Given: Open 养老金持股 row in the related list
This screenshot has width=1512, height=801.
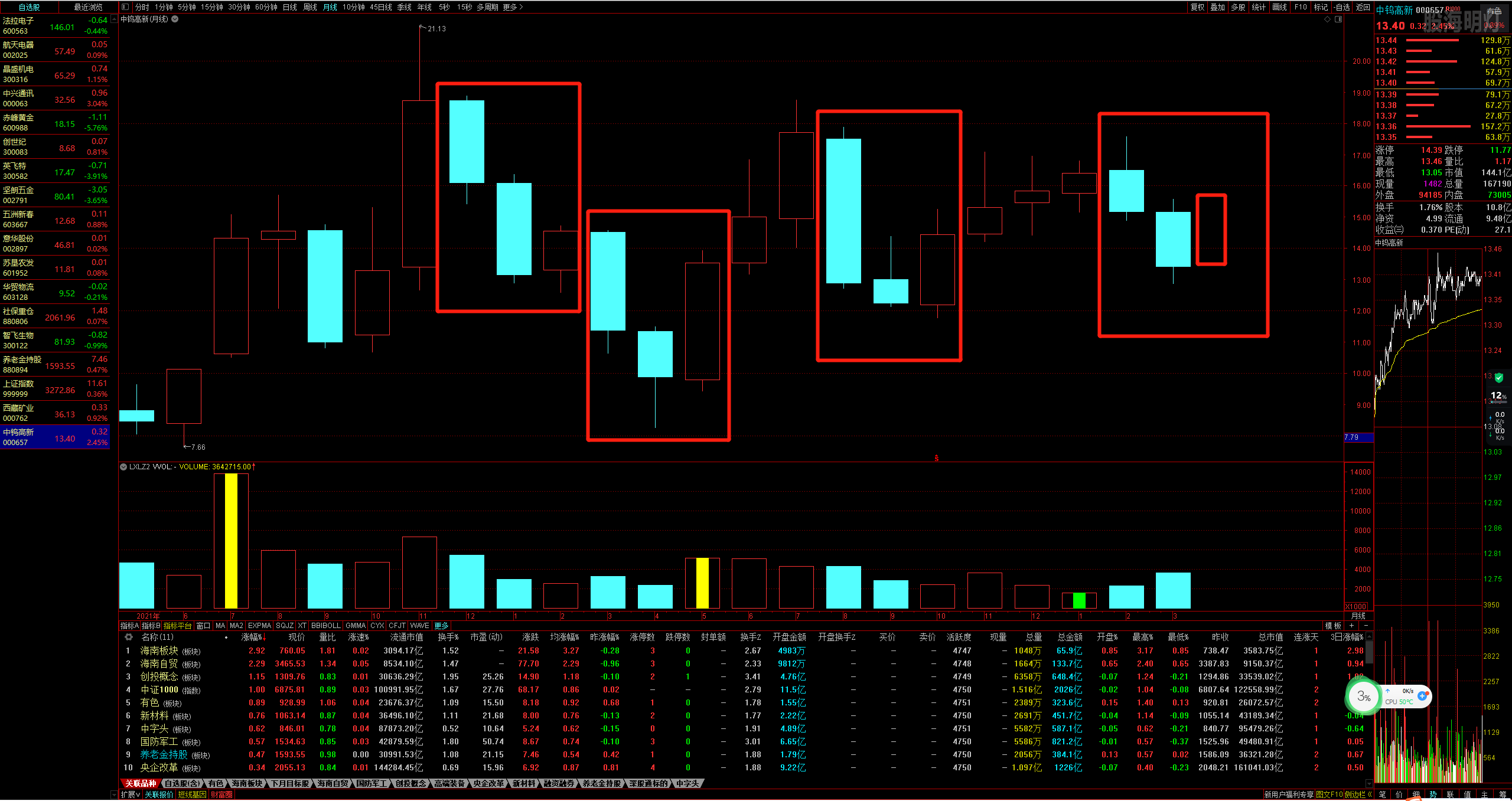Looking at the screenshot, I should click(744, 754).
